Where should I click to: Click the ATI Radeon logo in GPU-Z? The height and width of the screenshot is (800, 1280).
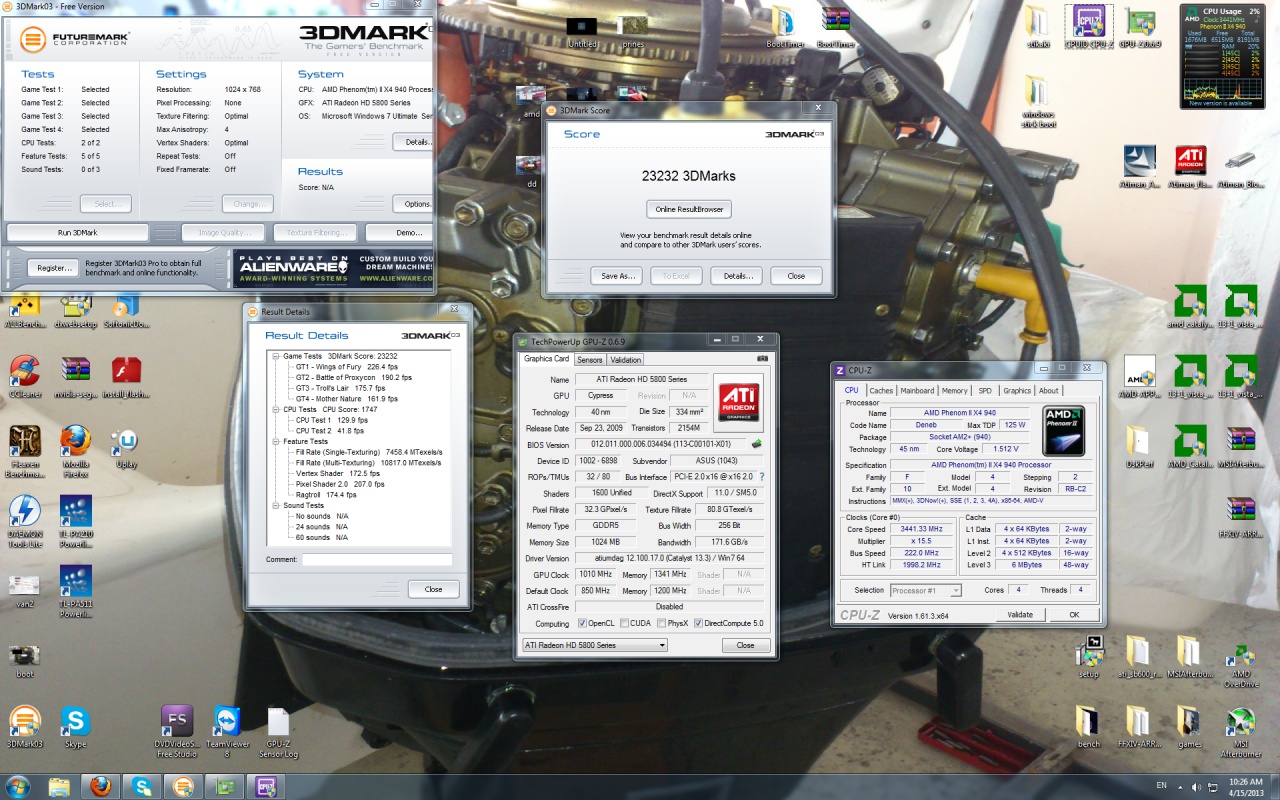pos(738,402)
